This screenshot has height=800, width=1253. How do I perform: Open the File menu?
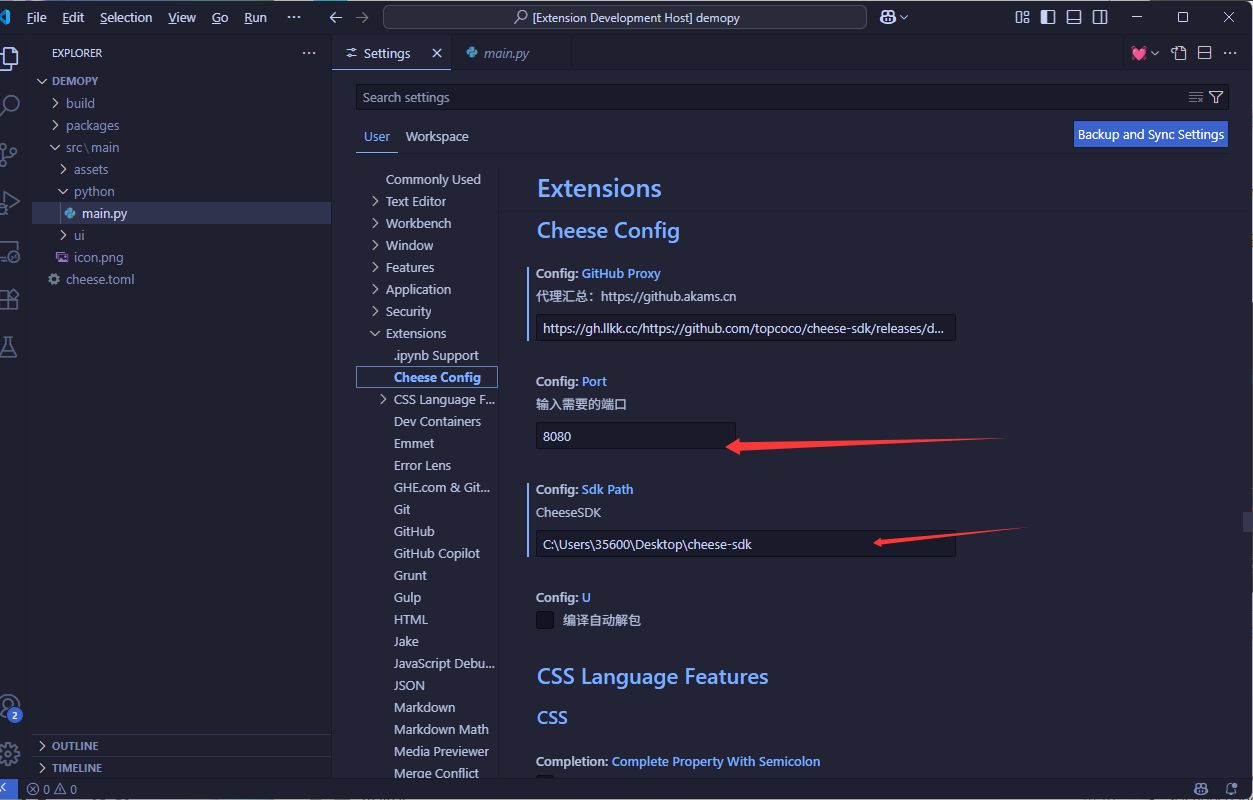click(37, 17)
